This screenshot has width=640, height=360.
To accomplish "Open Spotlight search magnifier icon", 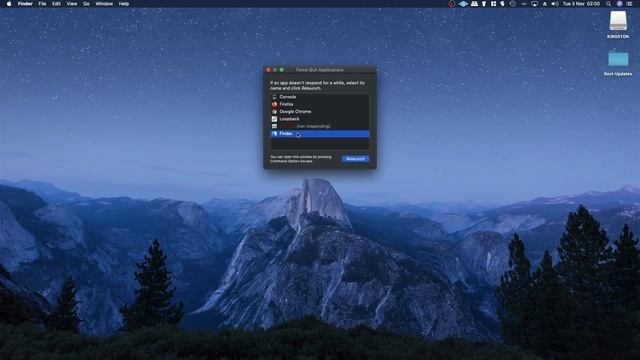I will click(609, 4).
